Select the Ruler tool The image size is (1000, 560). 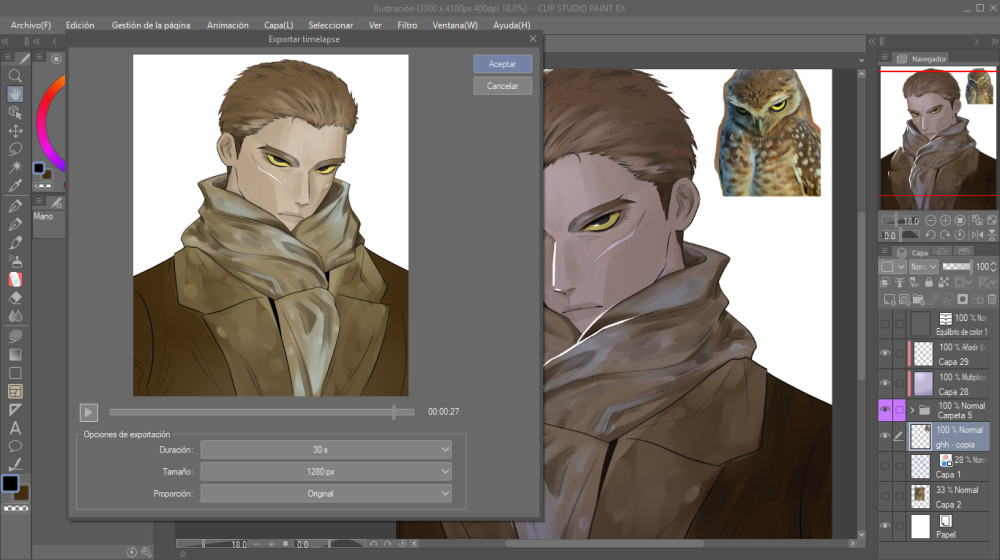point(15,409)
